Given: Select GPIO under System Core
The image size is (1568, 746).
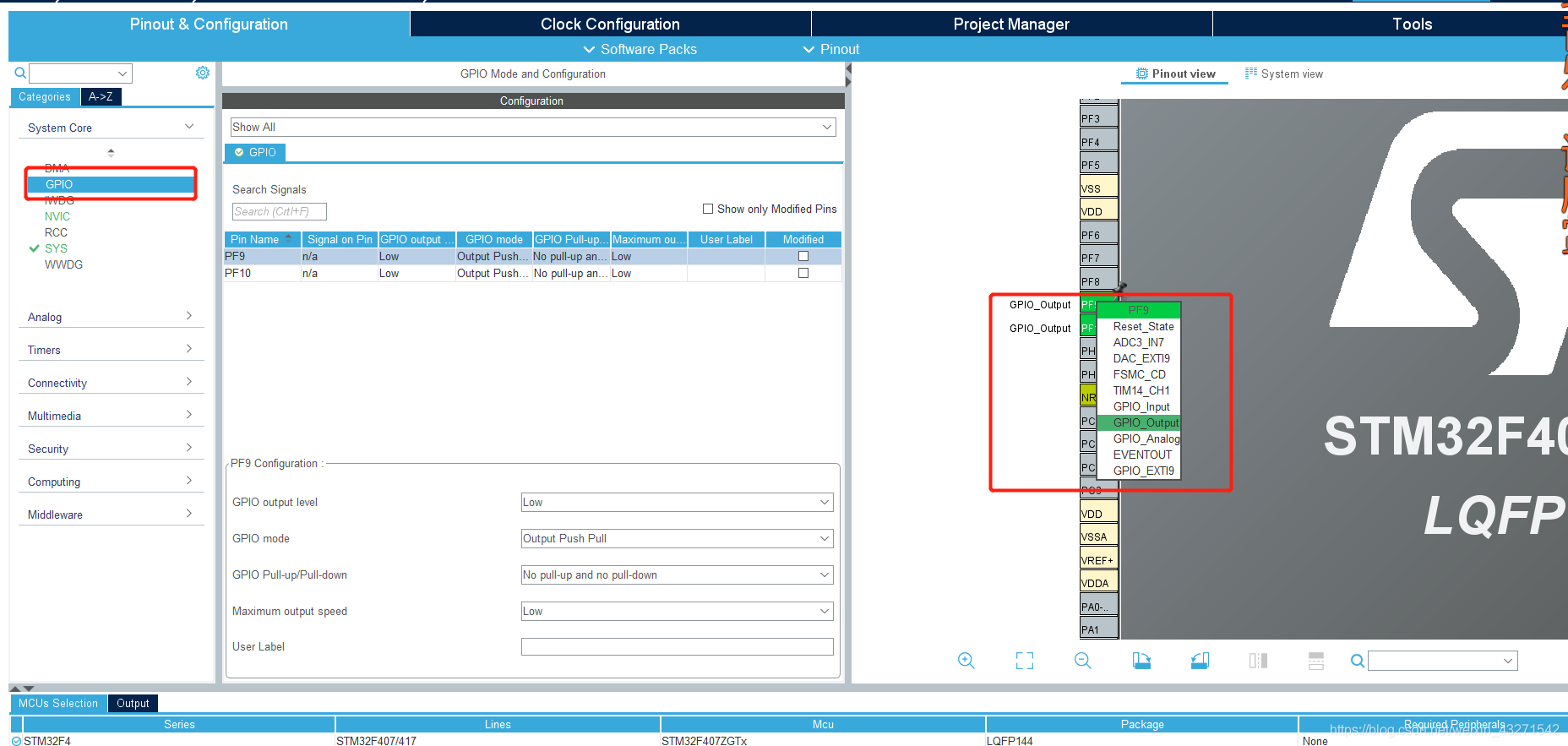Looking at the screenshot, I should click(x=111, y=184).
